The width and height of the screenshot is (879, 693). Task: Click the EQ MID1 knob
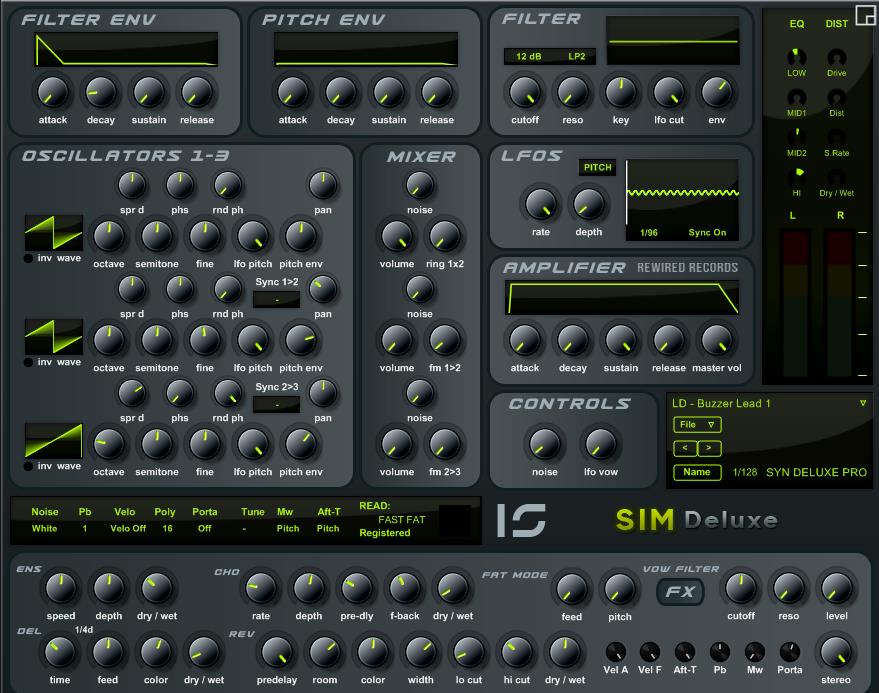pos(796,98)
